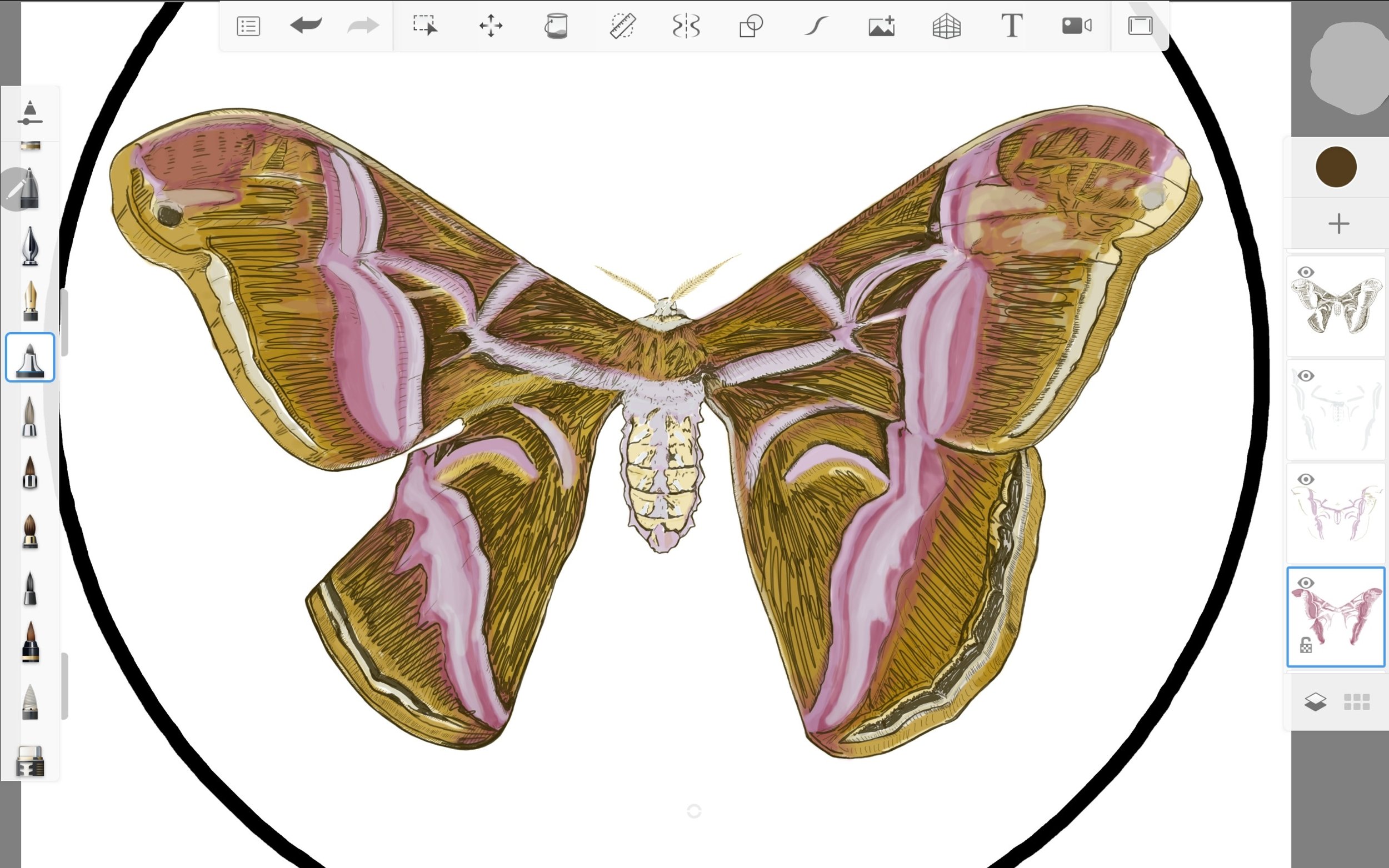
Task: Select the Selection marquee tool
Action: (x=425, y=26)
